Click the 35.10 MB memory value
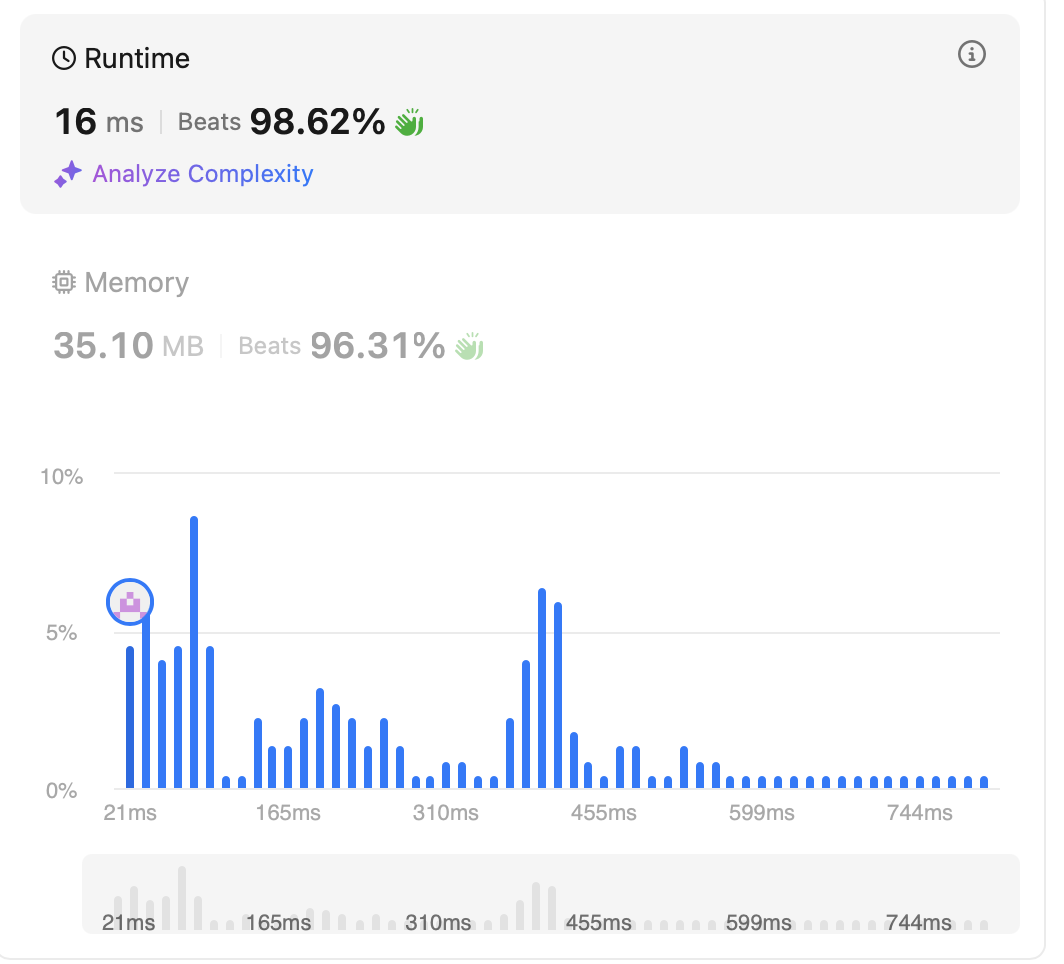This screenshot has width=1064, height=964. (128, 347)
